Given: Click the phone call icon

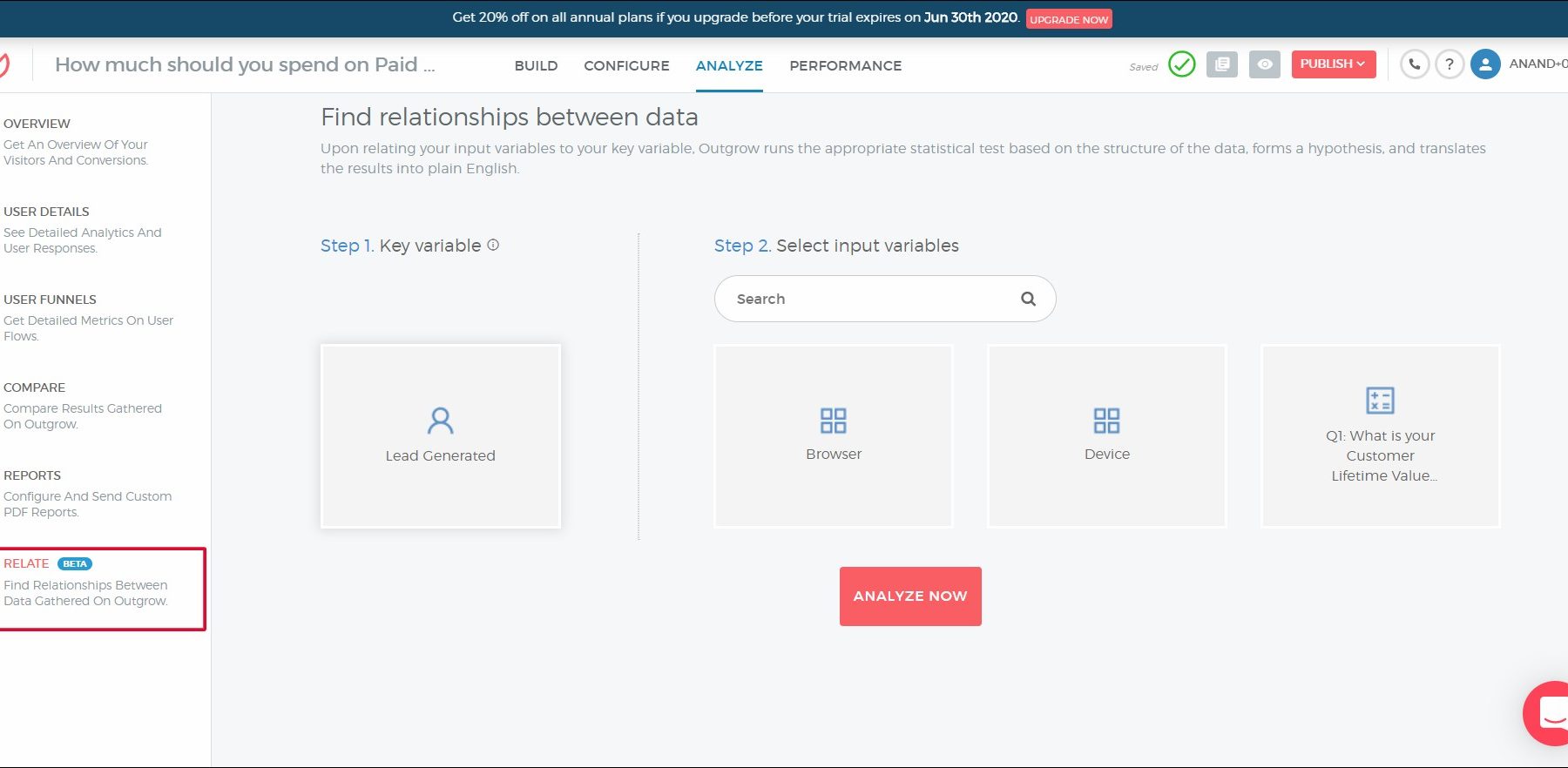Looking at the screenshot, I should (x=1415, y=64).
